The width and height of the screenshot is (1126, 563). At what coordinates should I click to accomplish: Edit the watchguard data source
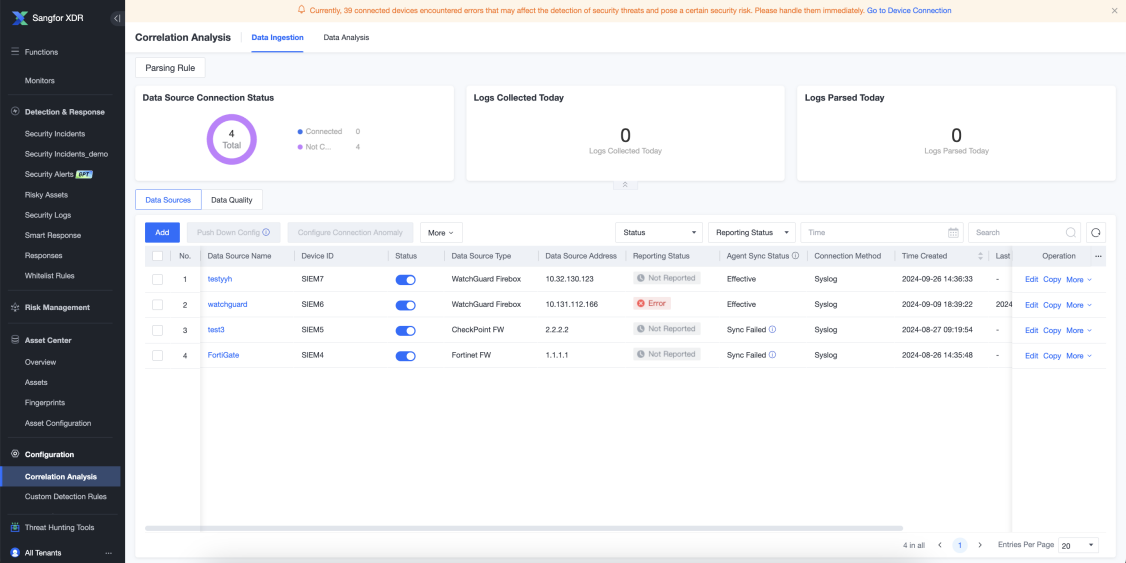[x=1031, y=305]
